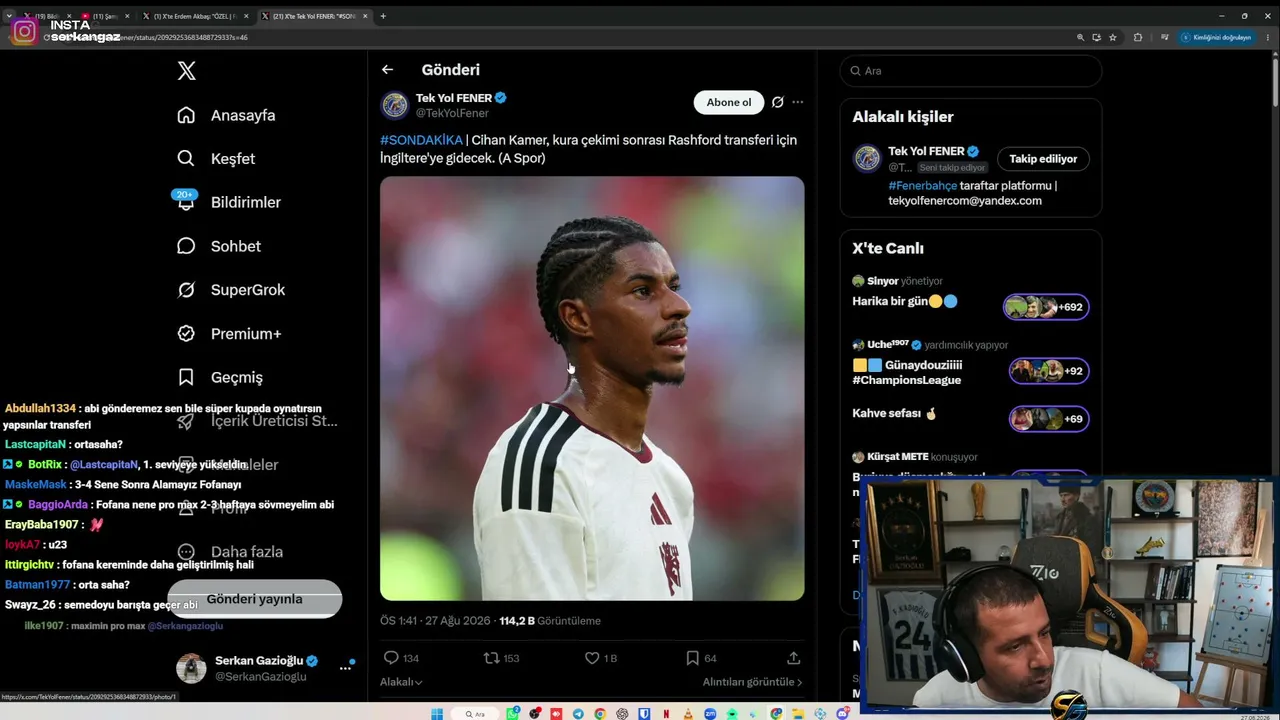Open the Windows Start menu

437,714
